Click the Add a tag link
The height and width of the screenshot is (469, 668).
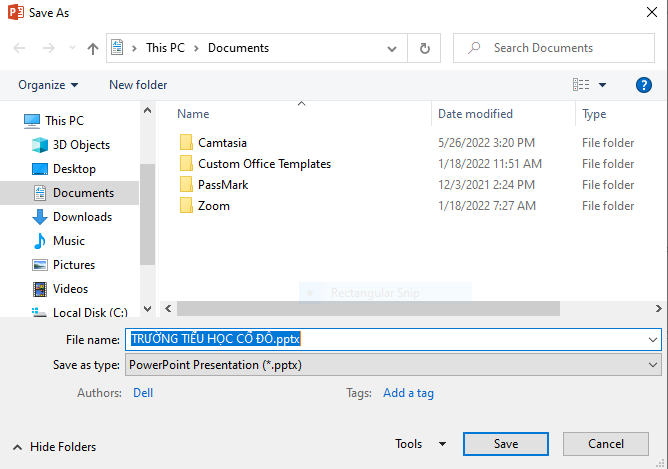(x=408, y=393)
